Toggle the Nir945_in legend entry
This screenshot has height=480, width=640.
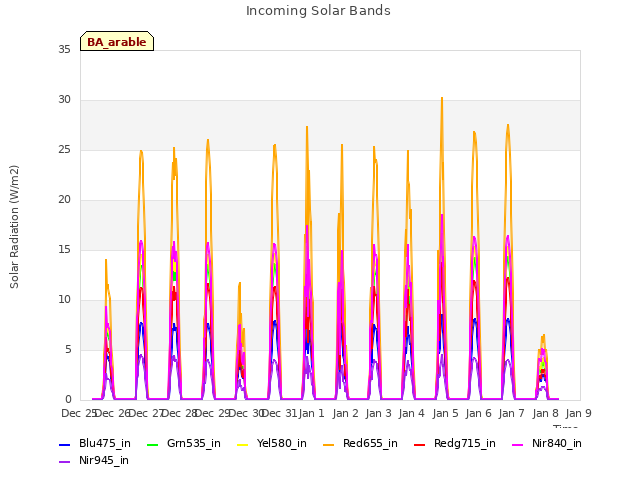(x=94, y=461)
